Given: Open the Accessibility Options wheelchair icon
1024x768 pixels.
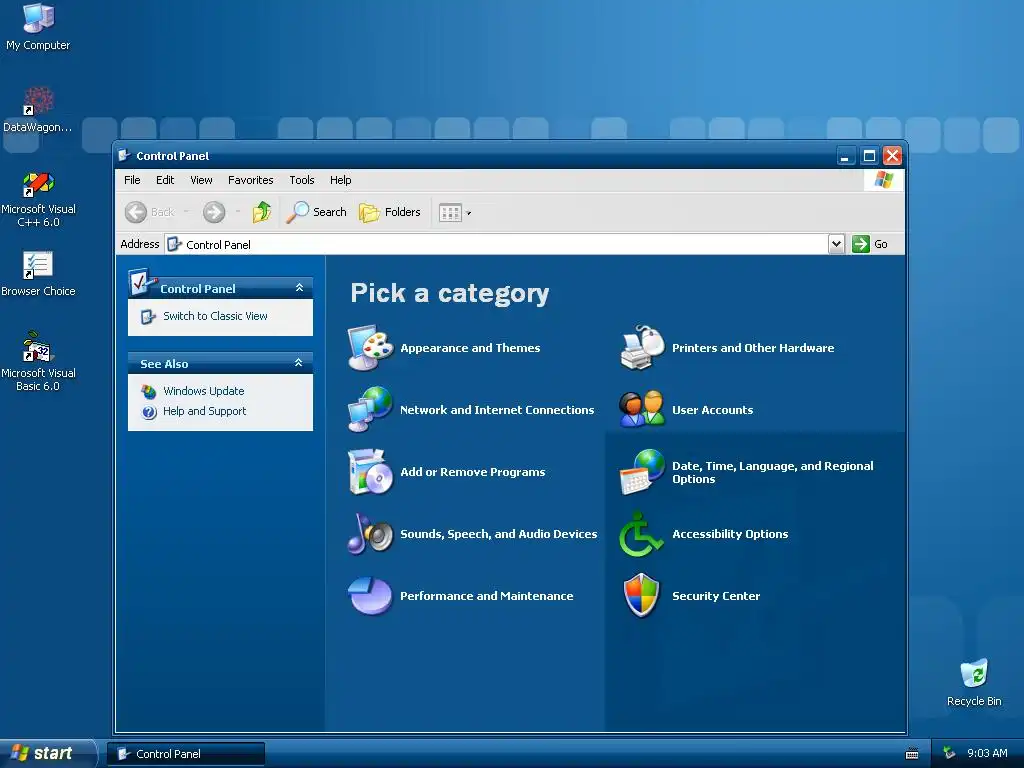Looking at the screenshot, I should click(x=642, y=534).
